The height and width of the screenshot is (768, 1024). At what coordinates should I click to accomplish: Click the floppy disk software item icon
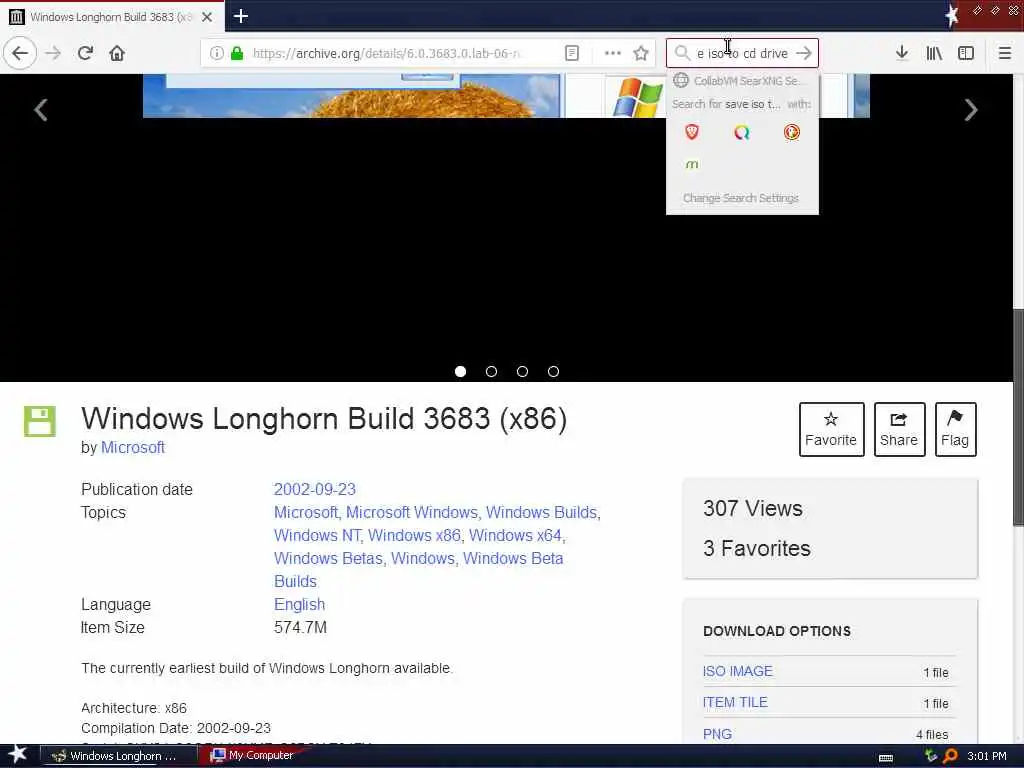pos(40,421)
